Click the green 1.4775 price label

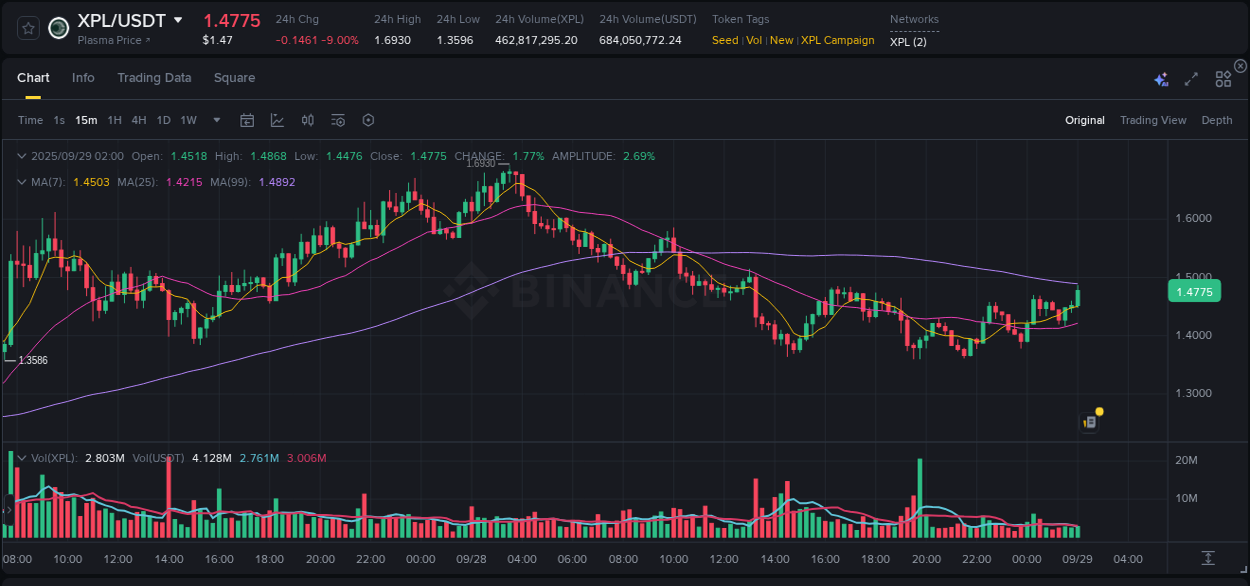click(x=1194, y=291)
